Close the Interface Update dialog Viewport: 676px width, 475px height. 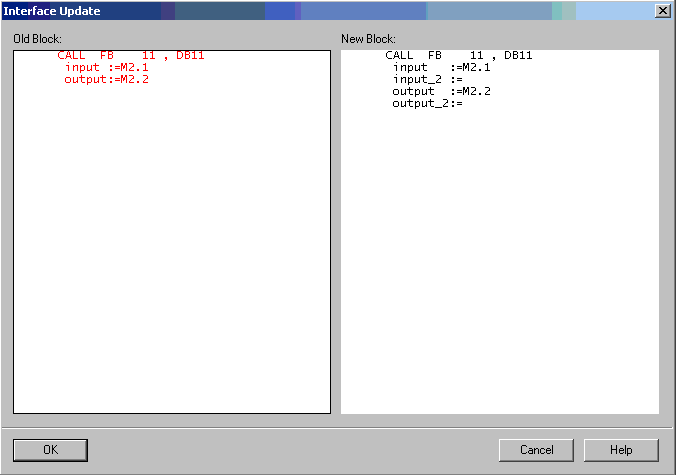click(662, 10)
